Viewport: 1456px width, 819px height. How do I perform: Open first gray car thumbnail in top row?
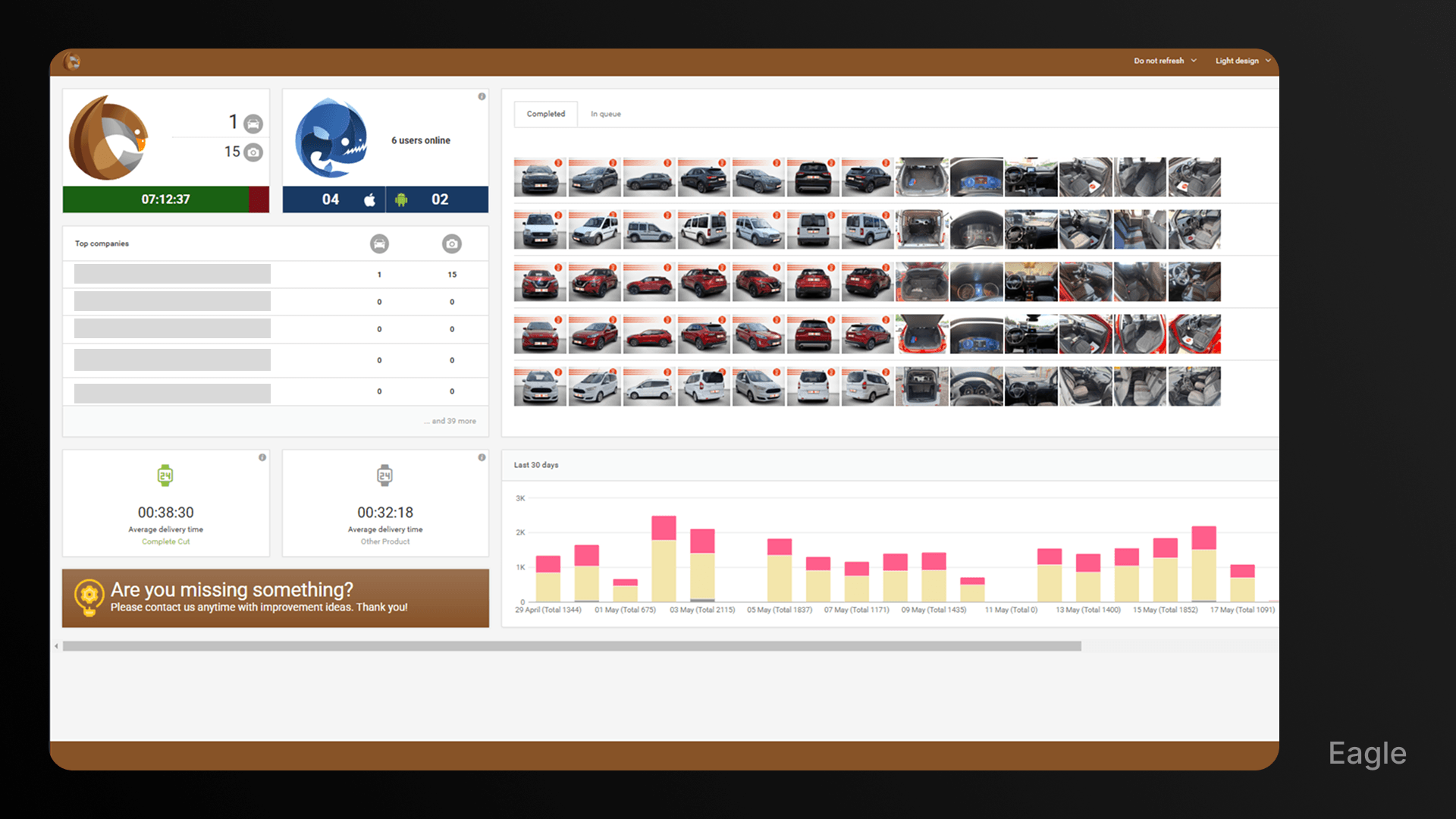pyautogui.click(x=539, y=177)
